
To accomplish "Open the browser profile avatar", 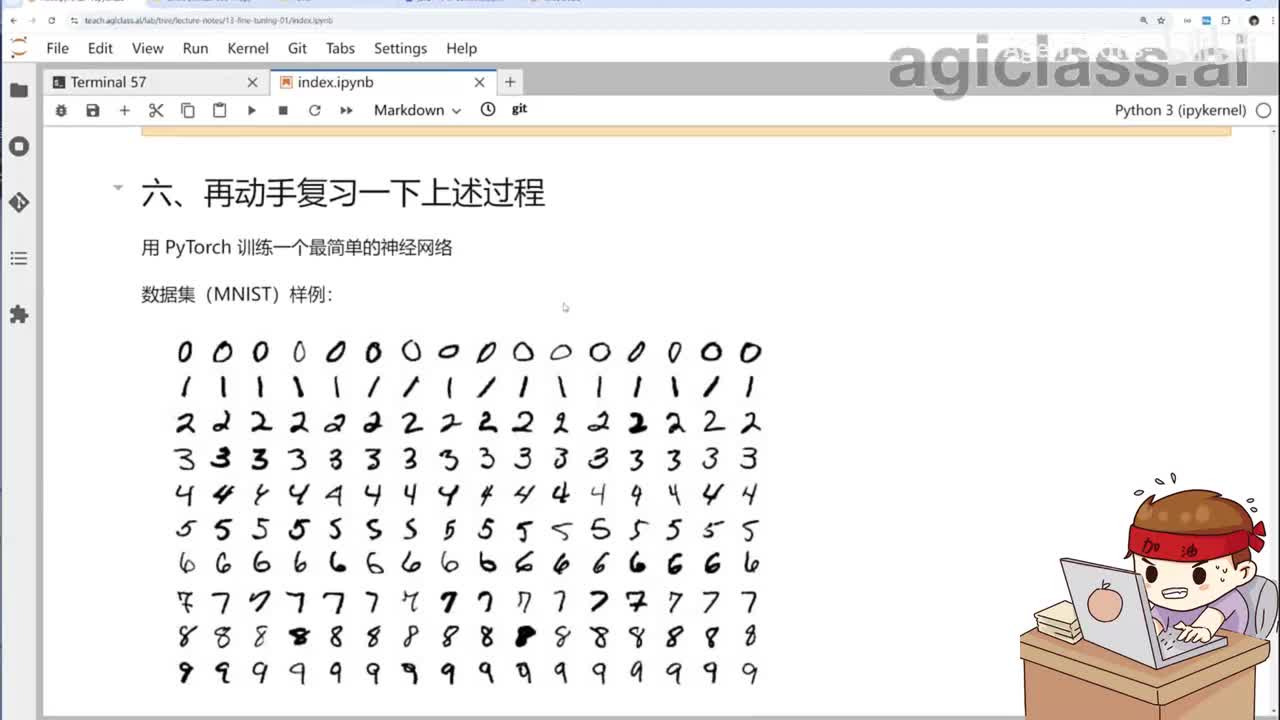I will [x=1254, y=20].
